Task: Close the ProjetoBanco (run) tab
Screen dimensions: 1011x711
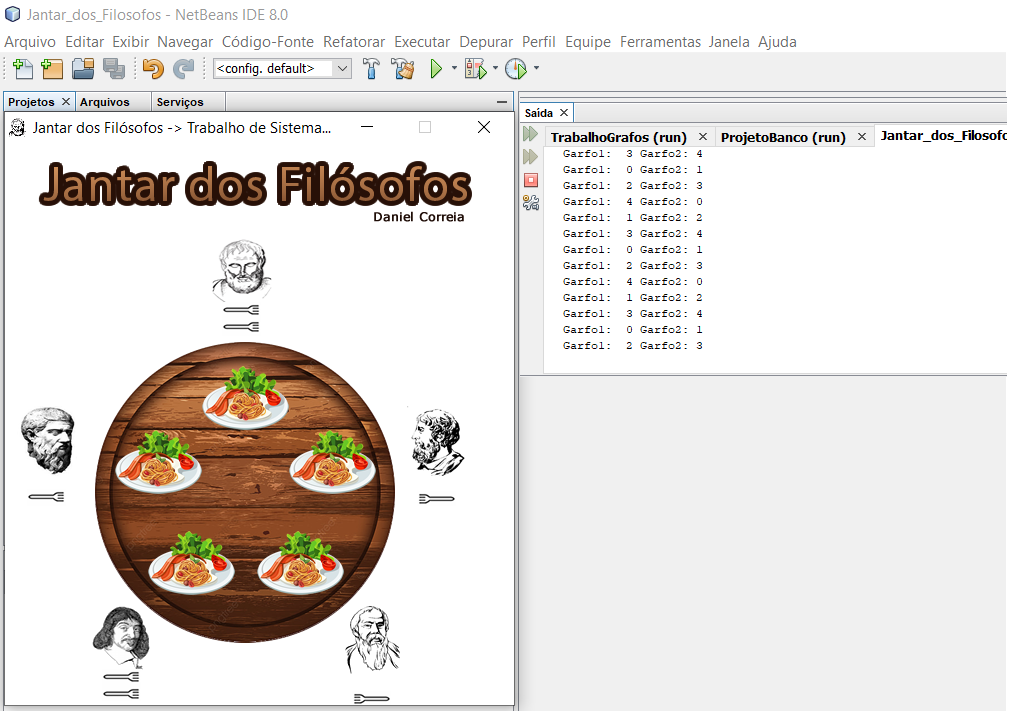Action: (x=861, y=137)
